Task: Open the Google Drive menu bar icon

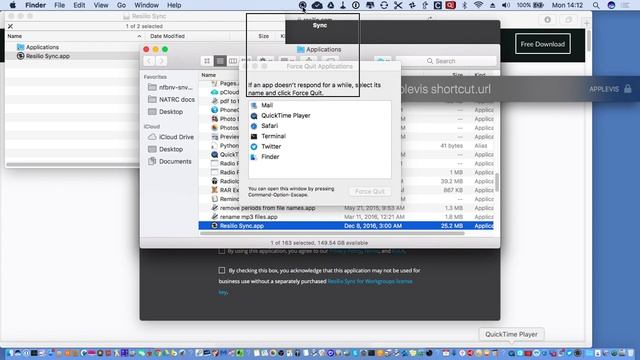Action: coord(331,5)
